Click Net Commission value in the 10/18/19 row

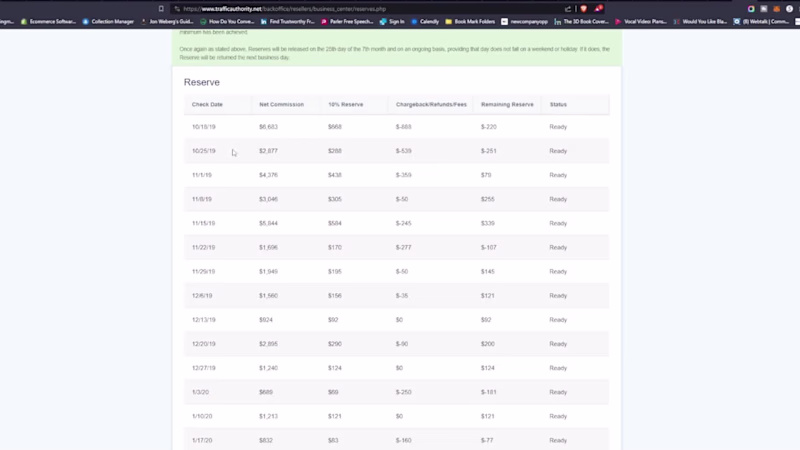tap(268, 127)
